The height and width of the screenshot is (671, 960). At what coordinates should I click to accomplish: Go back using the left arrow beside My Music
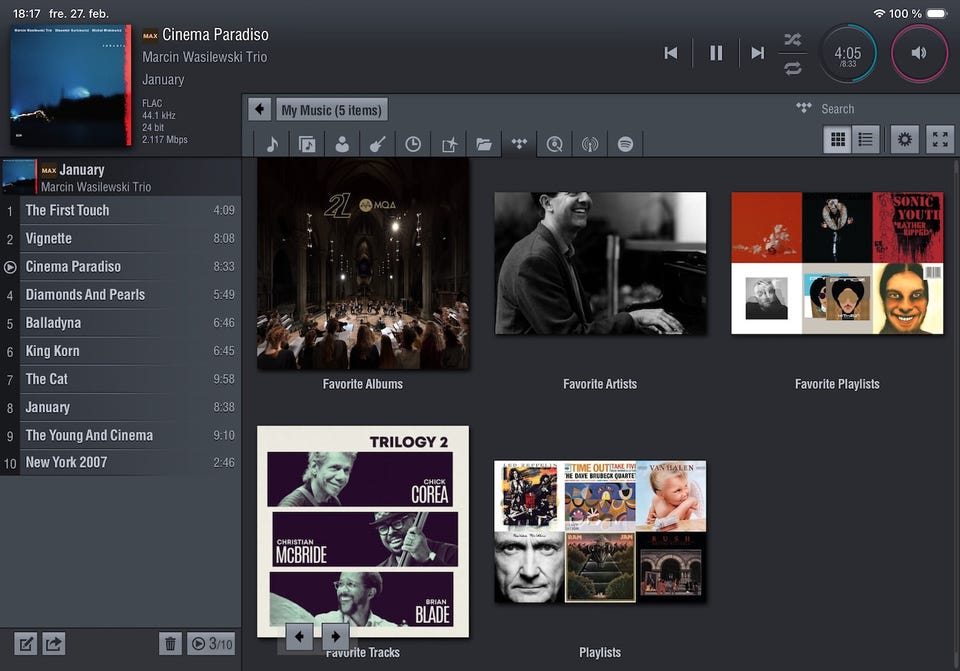(x=260, y=110)
